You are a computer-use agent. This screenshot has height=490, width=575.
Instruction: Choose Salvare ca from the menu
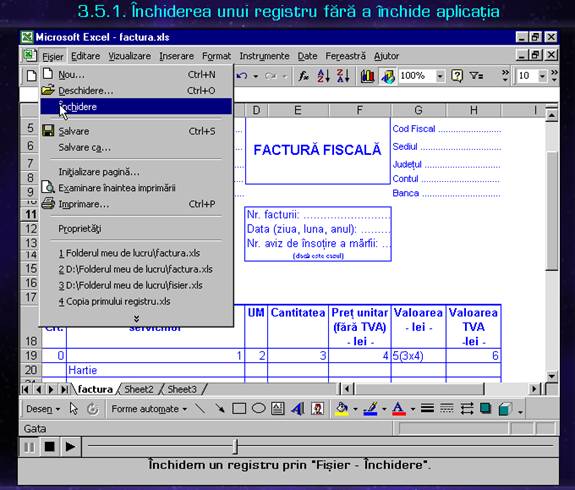tap(136, 147)
